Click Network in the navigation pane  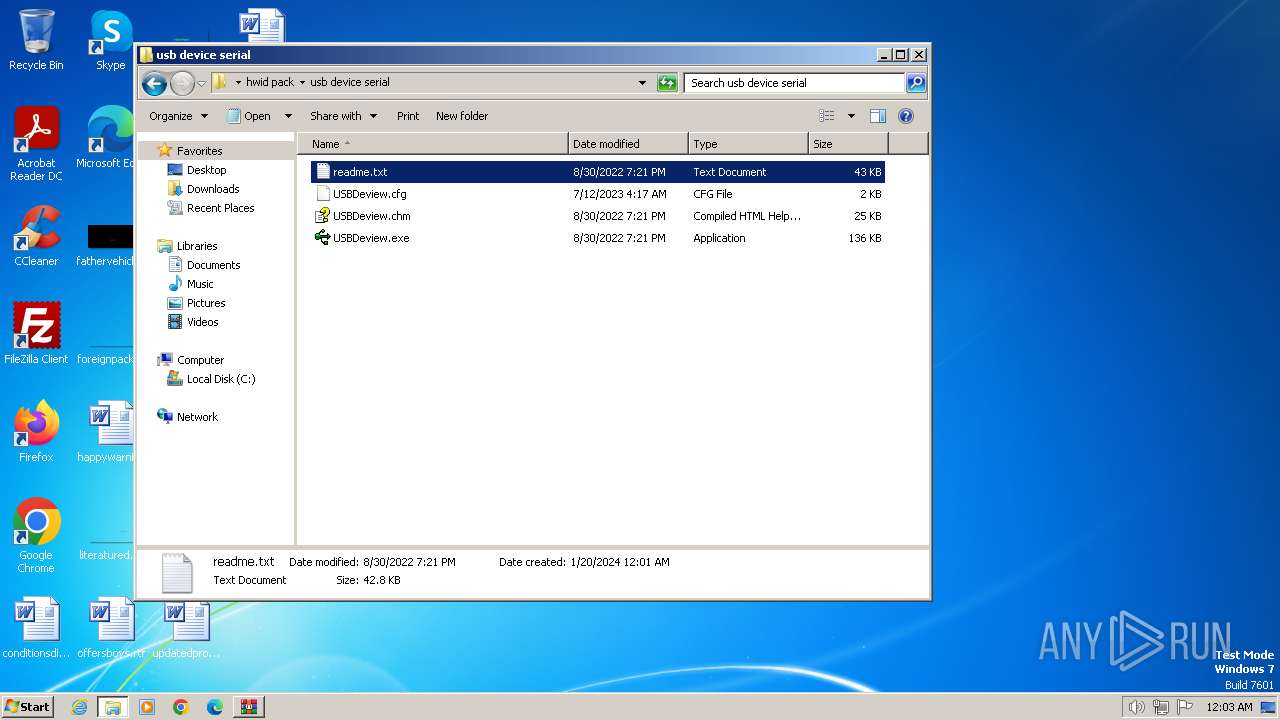[x=197, y=417]
